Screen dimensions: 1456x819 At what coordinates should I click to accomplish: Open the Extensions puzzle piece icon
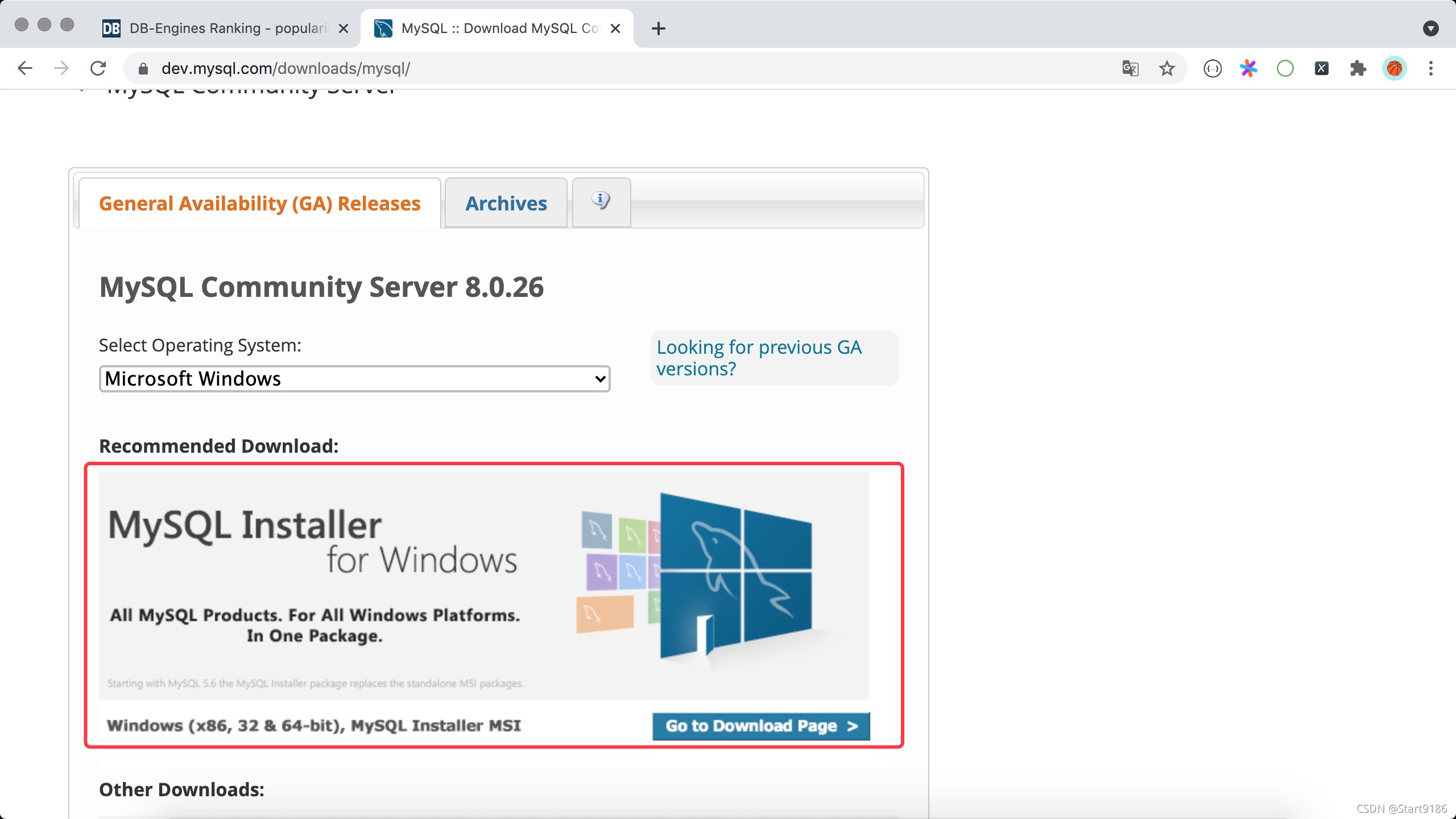click(1358, 68)
